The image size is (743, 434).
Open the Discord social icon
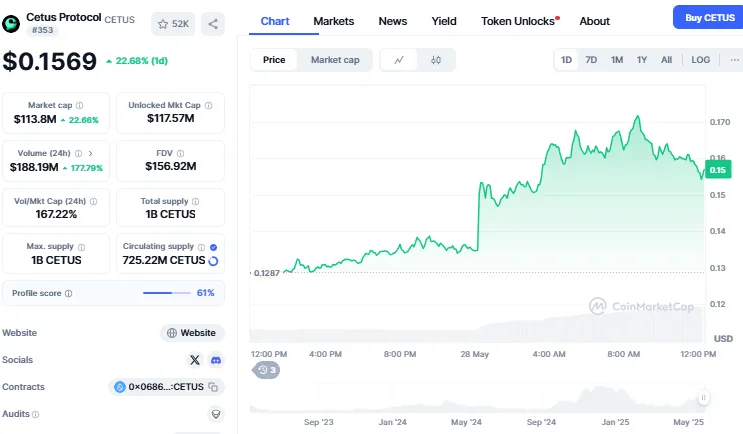(215, 359)
